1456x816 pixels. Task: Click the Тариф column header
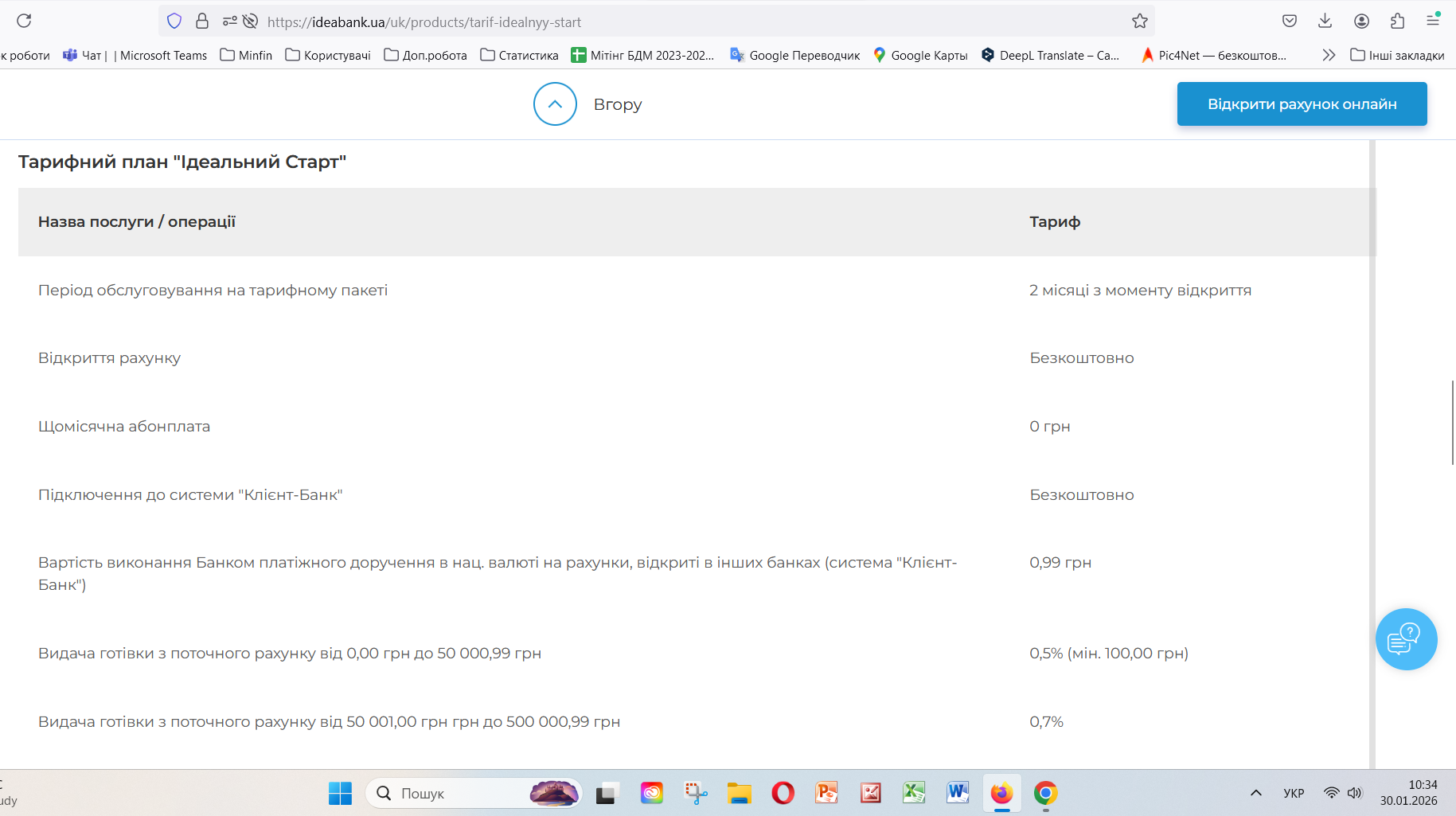pyautogui.click(x=1055, y=222)
